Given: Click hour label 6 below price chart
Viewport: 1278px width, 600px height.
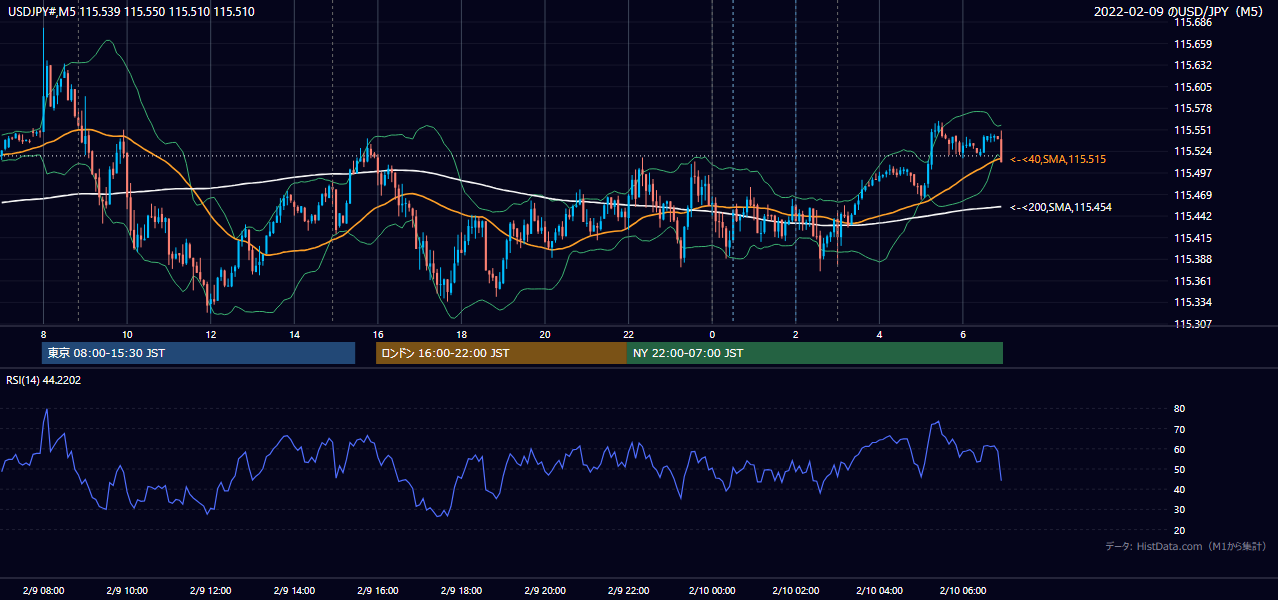Looking at the screenshot, I should [x=962, y=334].
